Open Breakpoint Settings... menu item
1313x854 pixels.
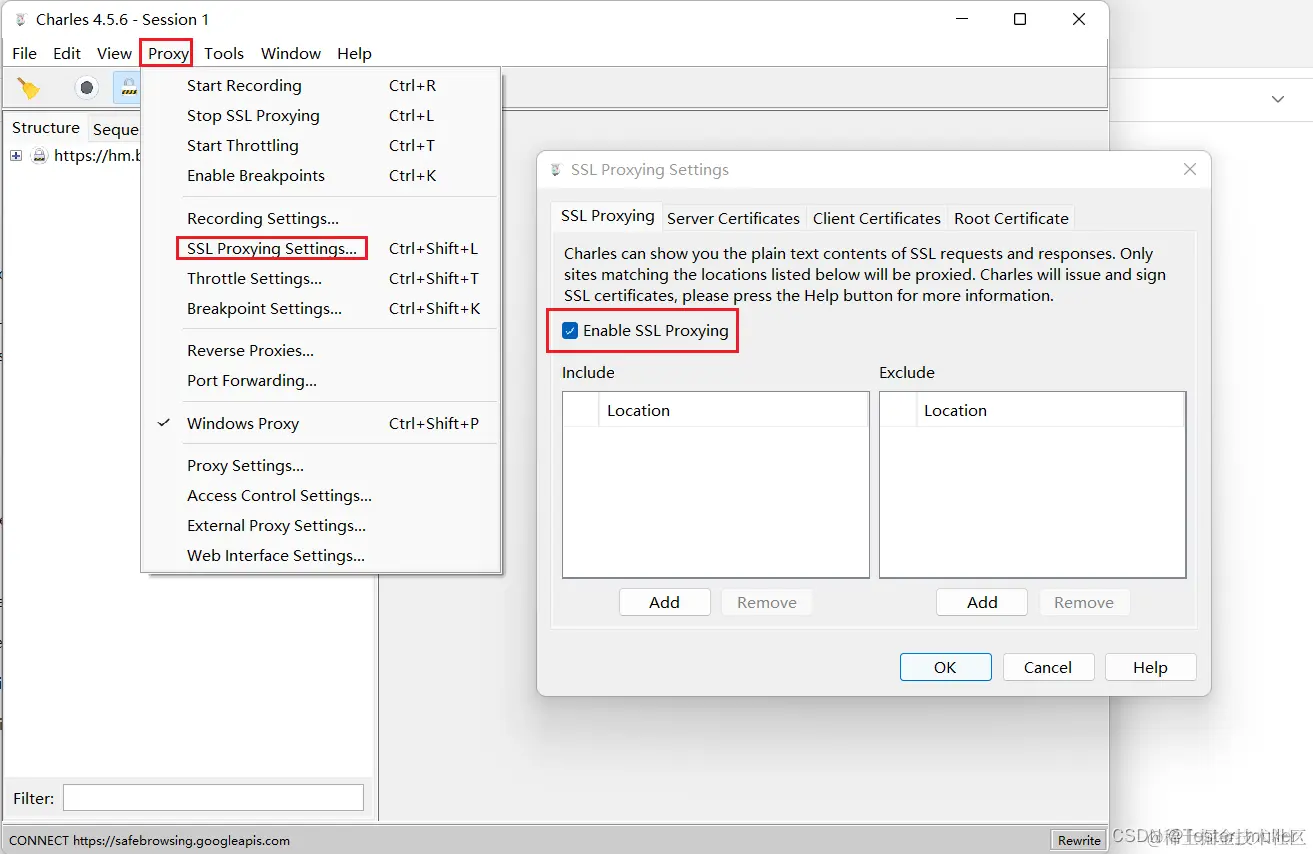point(320,308)
